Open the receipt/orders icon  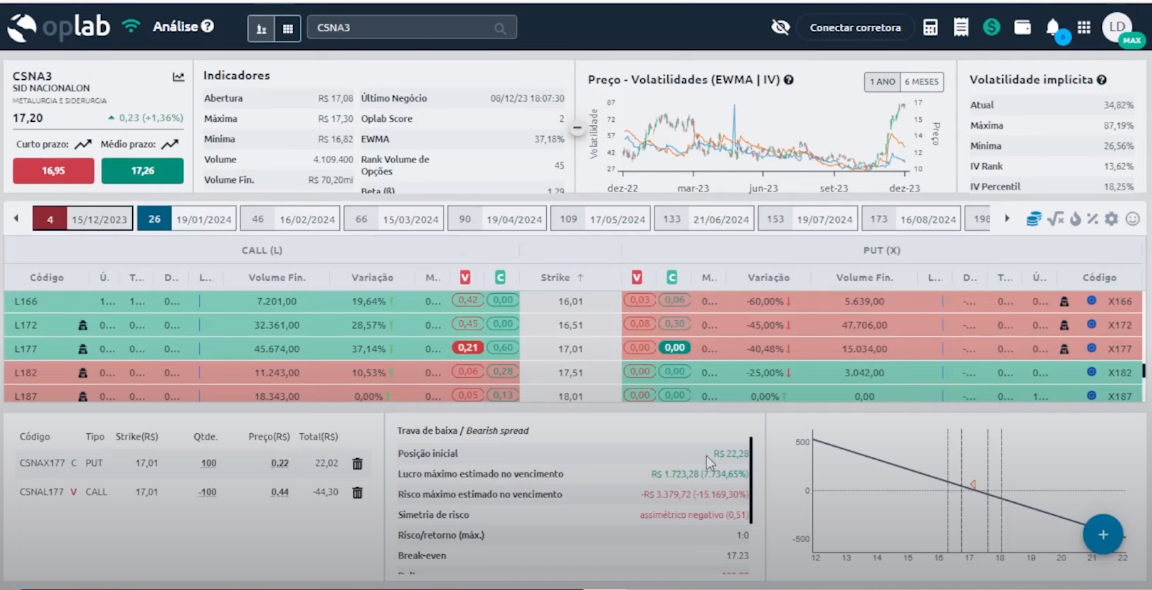point(961,28)
